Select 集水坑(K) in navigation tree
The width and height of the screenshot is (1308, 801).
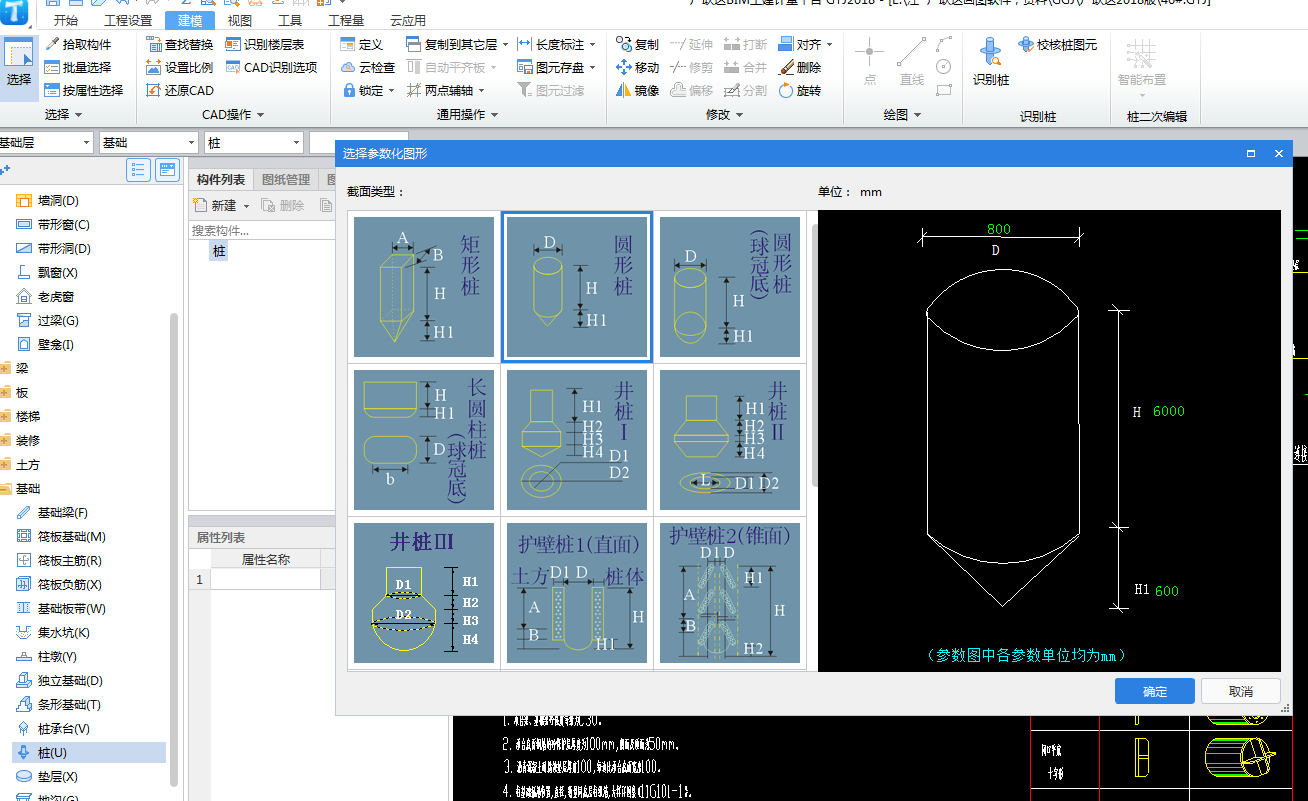pyautogui.click(x=64, y=633)
